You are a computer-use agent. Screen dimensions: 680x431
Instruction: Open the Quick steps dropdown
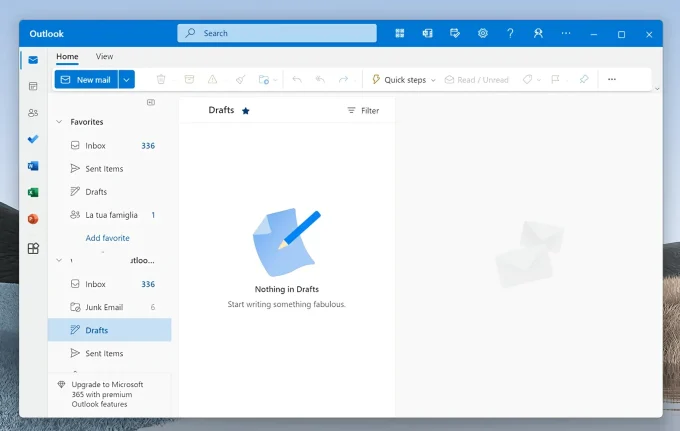(x=403, y=79)
